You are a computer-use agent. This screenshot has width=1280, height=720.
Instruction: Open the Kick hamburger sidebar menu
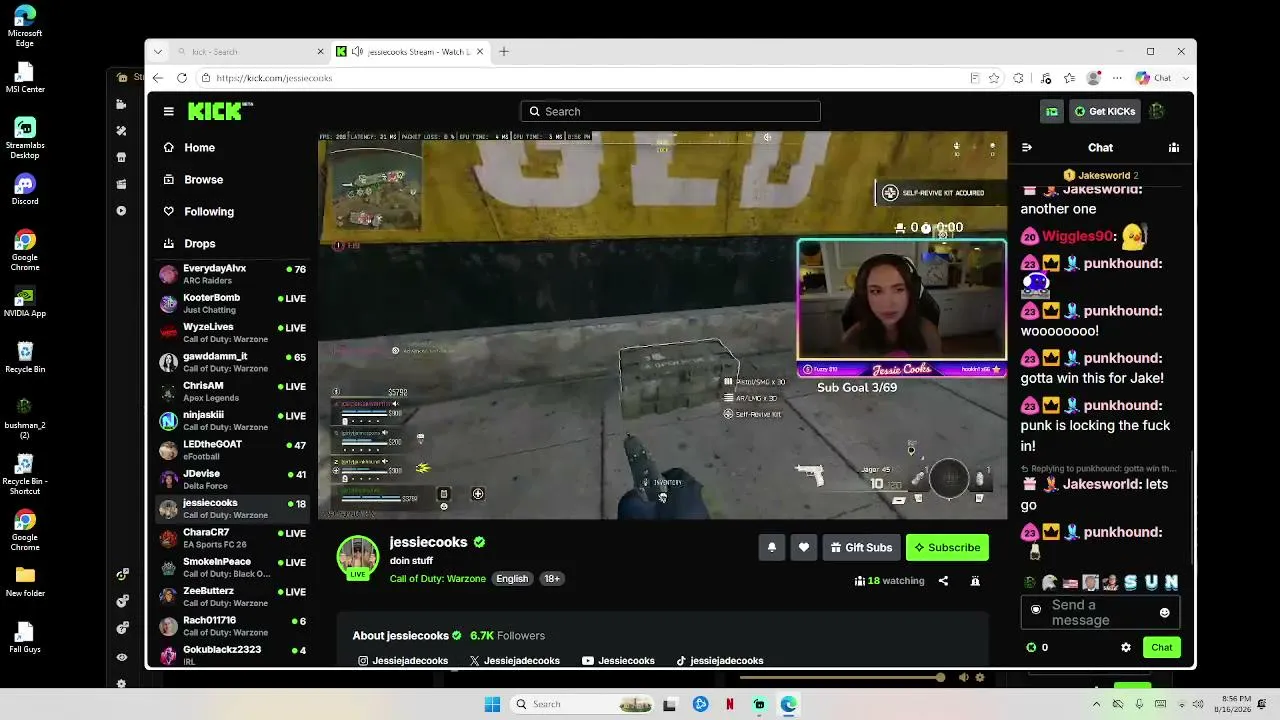point(169,111)
